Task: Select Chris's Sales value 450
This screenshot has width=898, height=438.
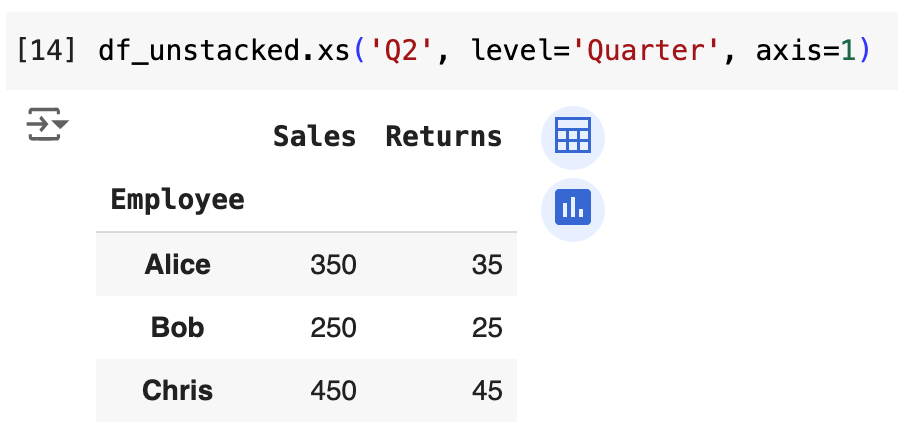Action: click(x=333, y=390)
